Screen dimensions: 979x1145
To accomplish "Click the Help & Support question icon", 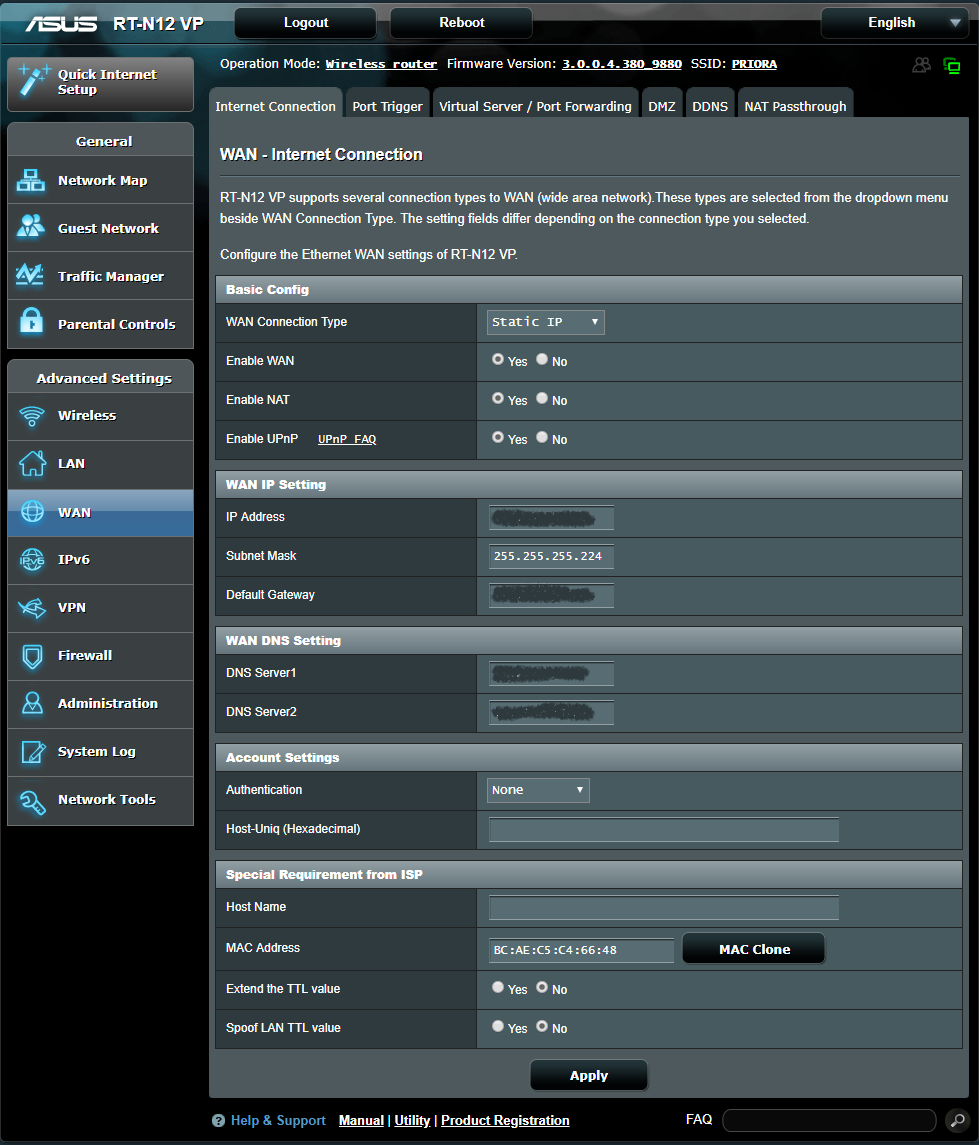I will (218, 1120).
